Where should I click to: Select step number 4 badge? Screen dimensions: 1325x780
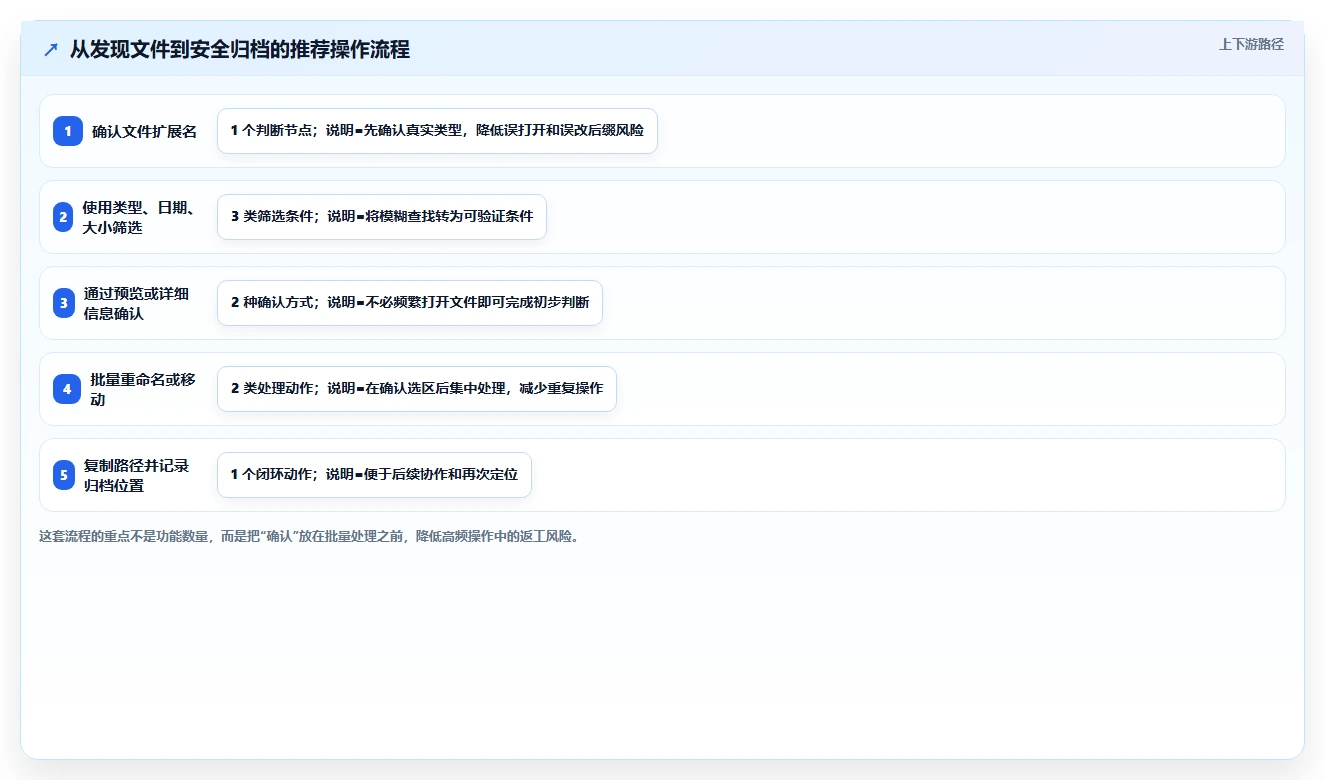click(x=67, y=389)
